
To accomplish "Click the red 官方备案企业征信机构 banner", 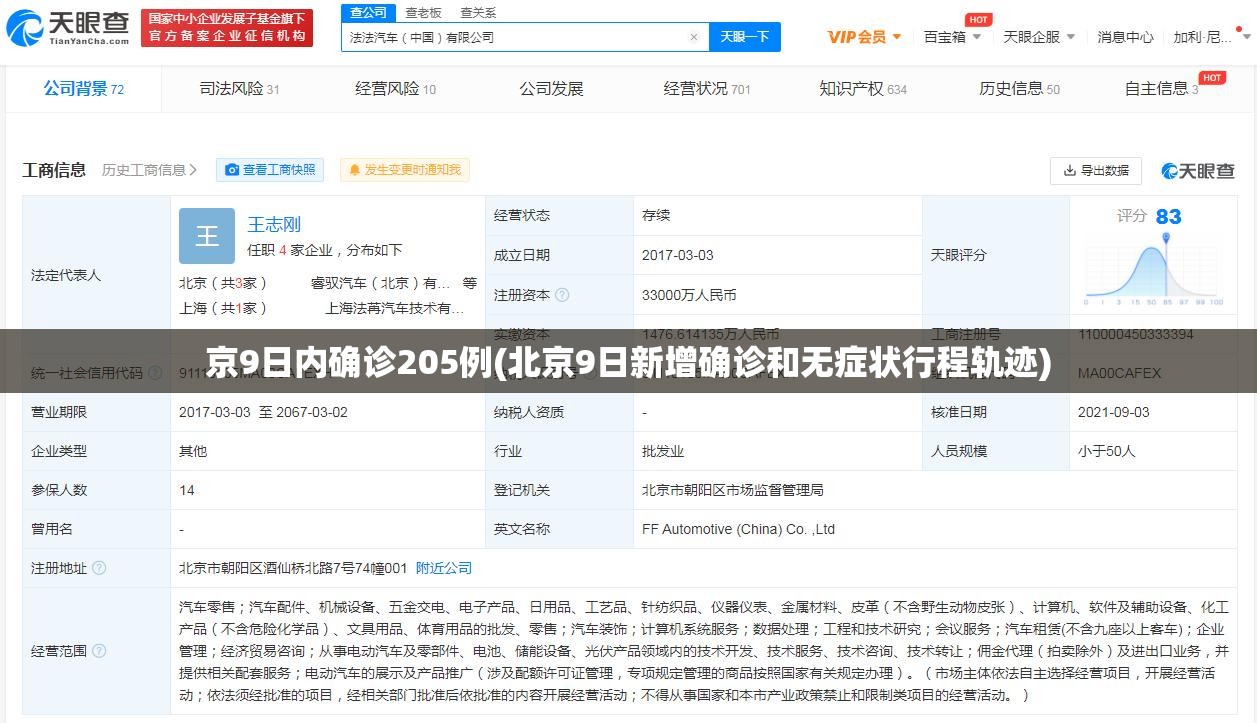I will pyautogui.click(x=227, y=28).
